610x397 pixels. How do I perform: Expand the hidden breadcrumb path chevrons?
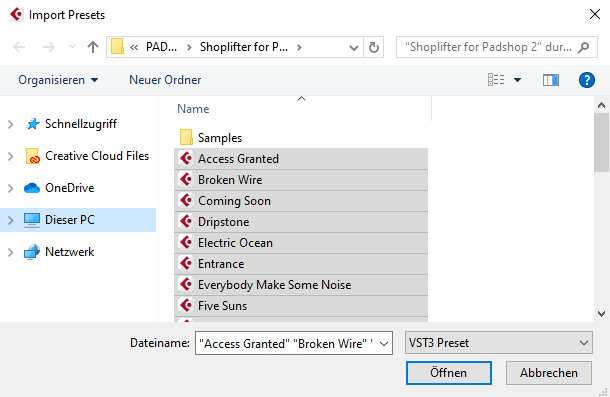pos(134,47)
